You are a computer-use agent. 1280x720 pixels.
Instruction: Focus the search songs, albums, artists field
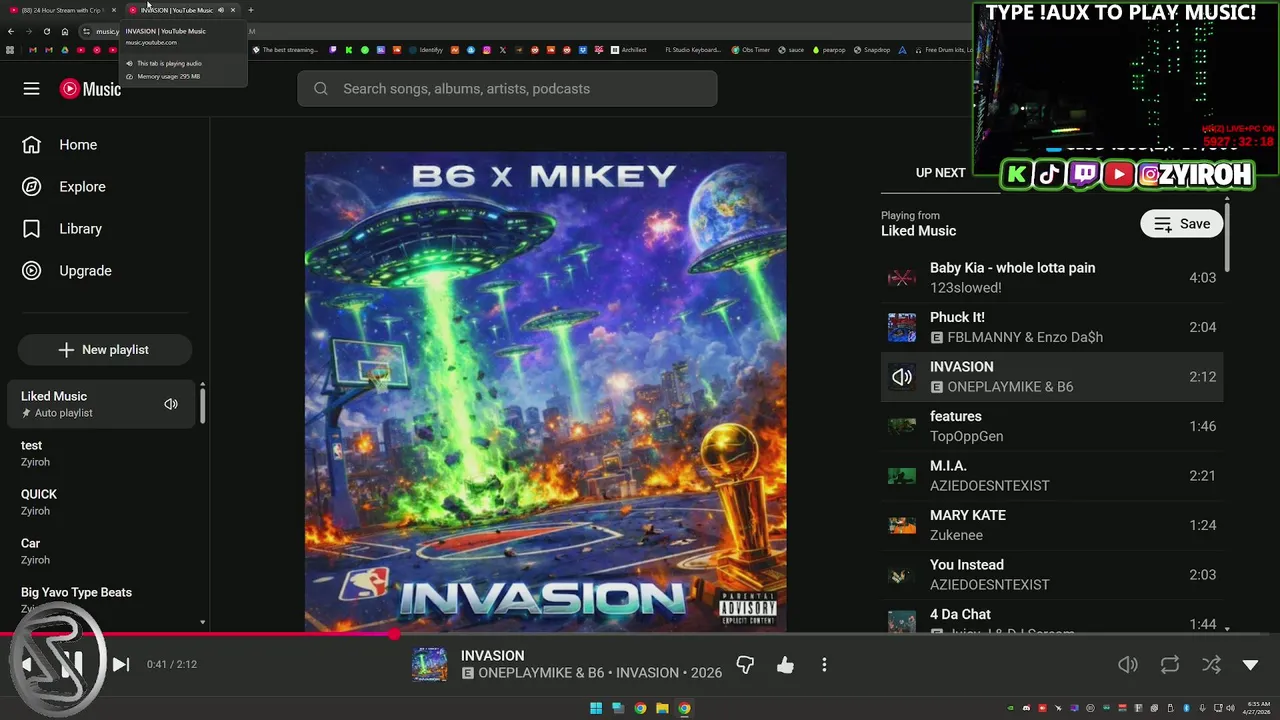(507, 89)
